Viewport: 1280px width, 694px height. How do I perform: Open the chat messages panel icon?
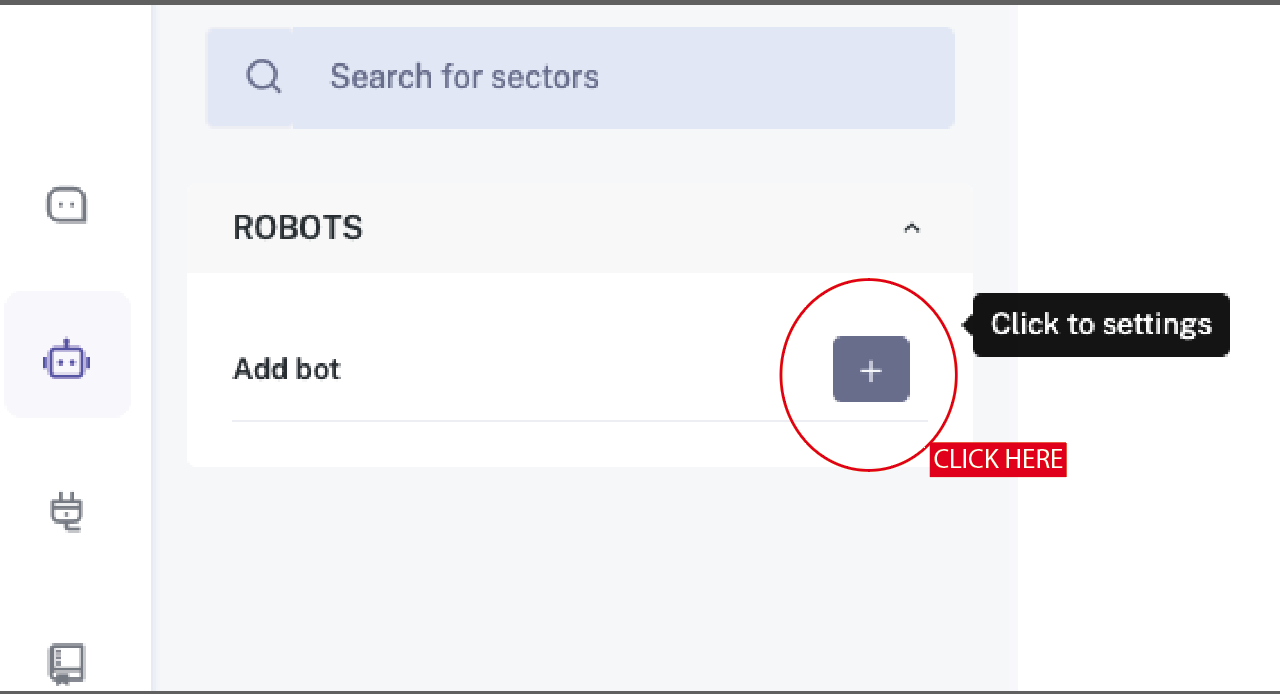tap(66, 204)
